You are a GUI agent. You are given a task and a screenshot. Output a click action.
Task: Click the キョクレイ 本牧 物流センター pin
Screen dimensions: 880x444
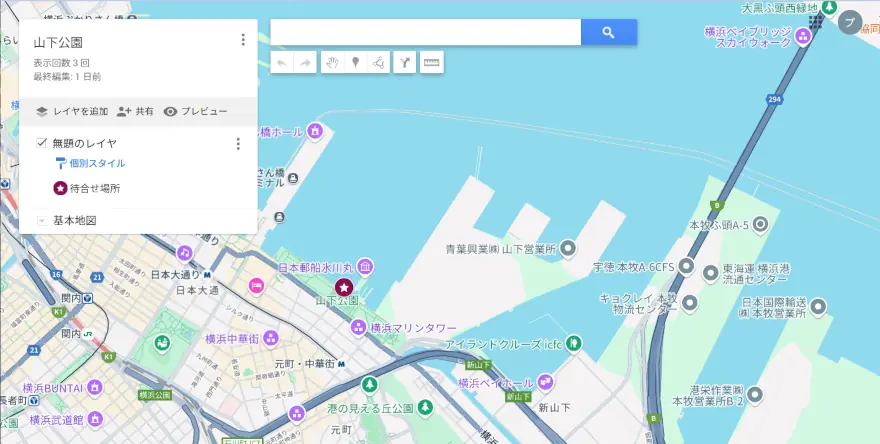(x=689, y=303)
